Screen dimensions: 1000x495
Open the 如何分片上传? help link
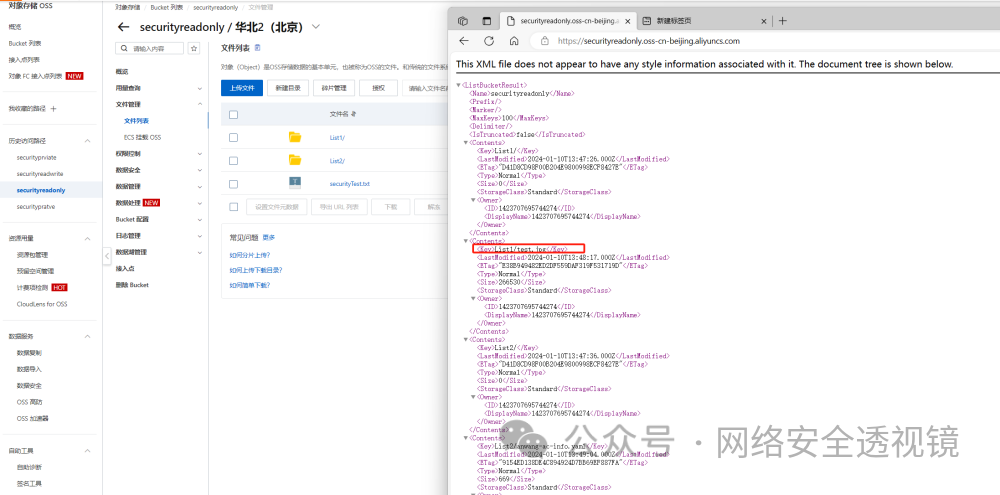click(x=249, y=255)
